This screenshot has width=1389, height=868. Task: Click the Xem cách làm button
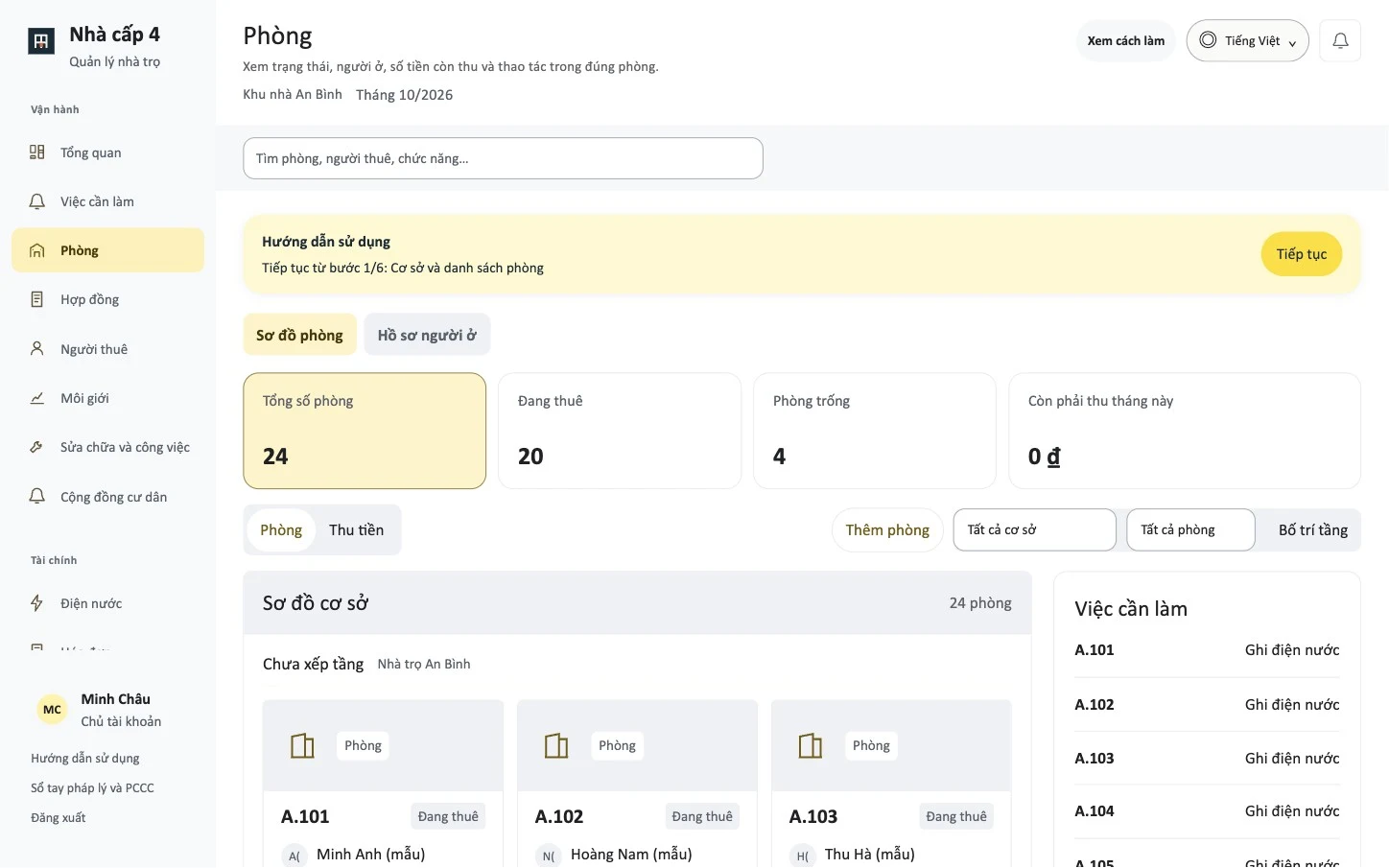point(1125,40)
